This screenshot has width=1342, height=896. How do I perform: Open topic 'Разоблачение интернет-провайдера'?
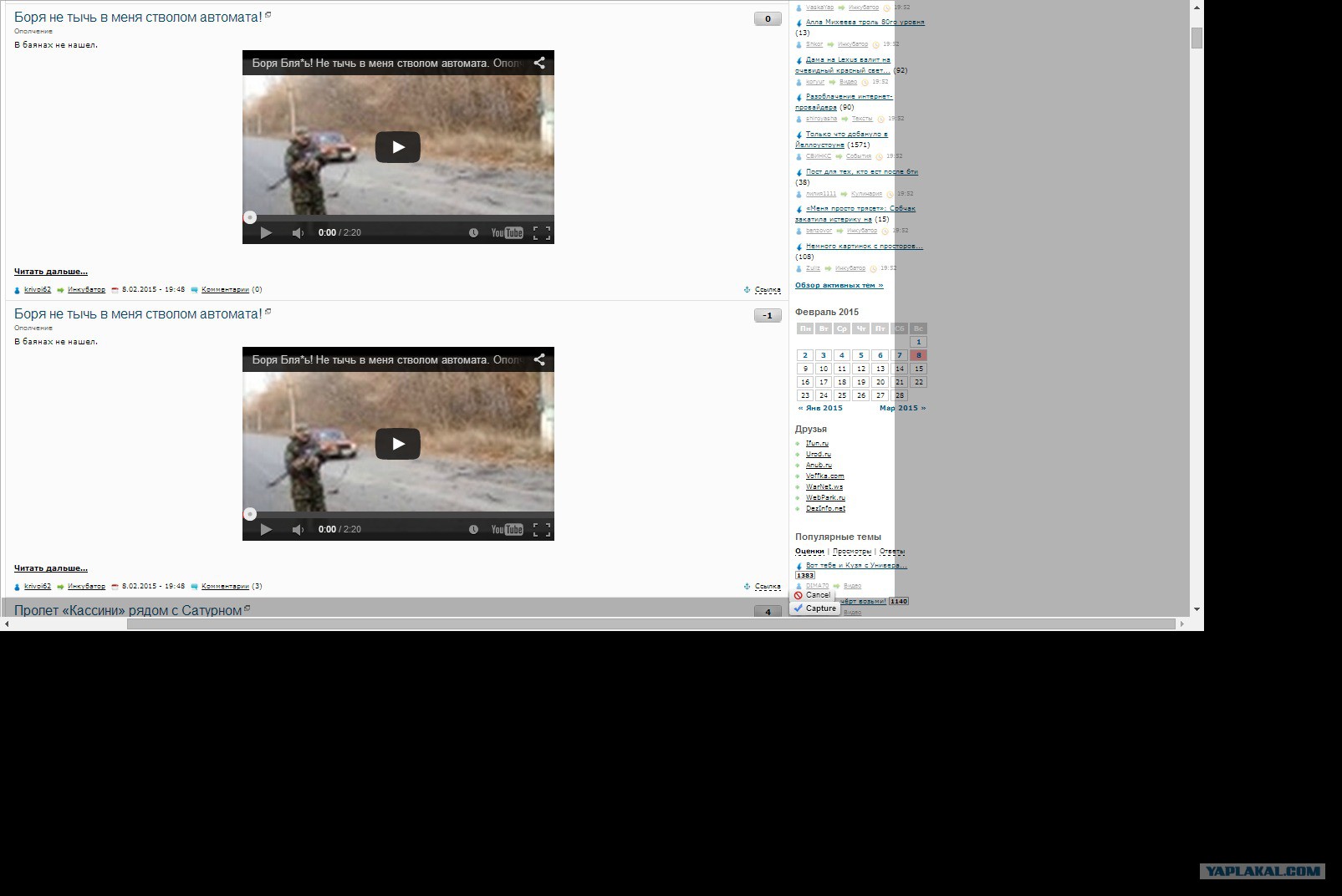pos(844,102)
